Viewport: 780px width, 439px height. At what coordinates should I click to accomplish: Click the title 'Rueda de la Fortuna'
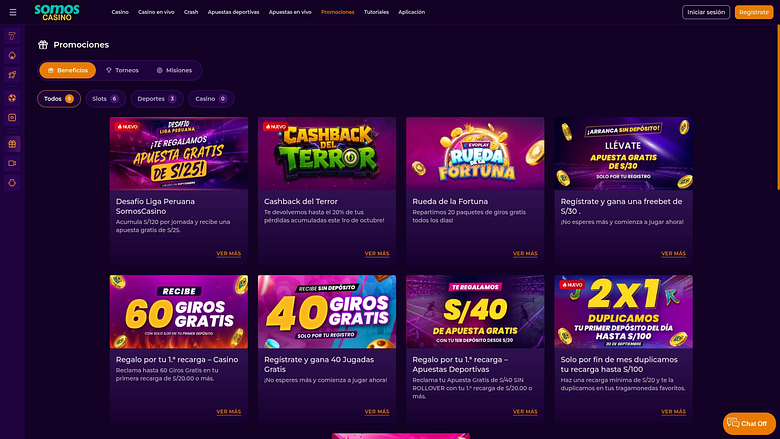[x=450, y=201]
